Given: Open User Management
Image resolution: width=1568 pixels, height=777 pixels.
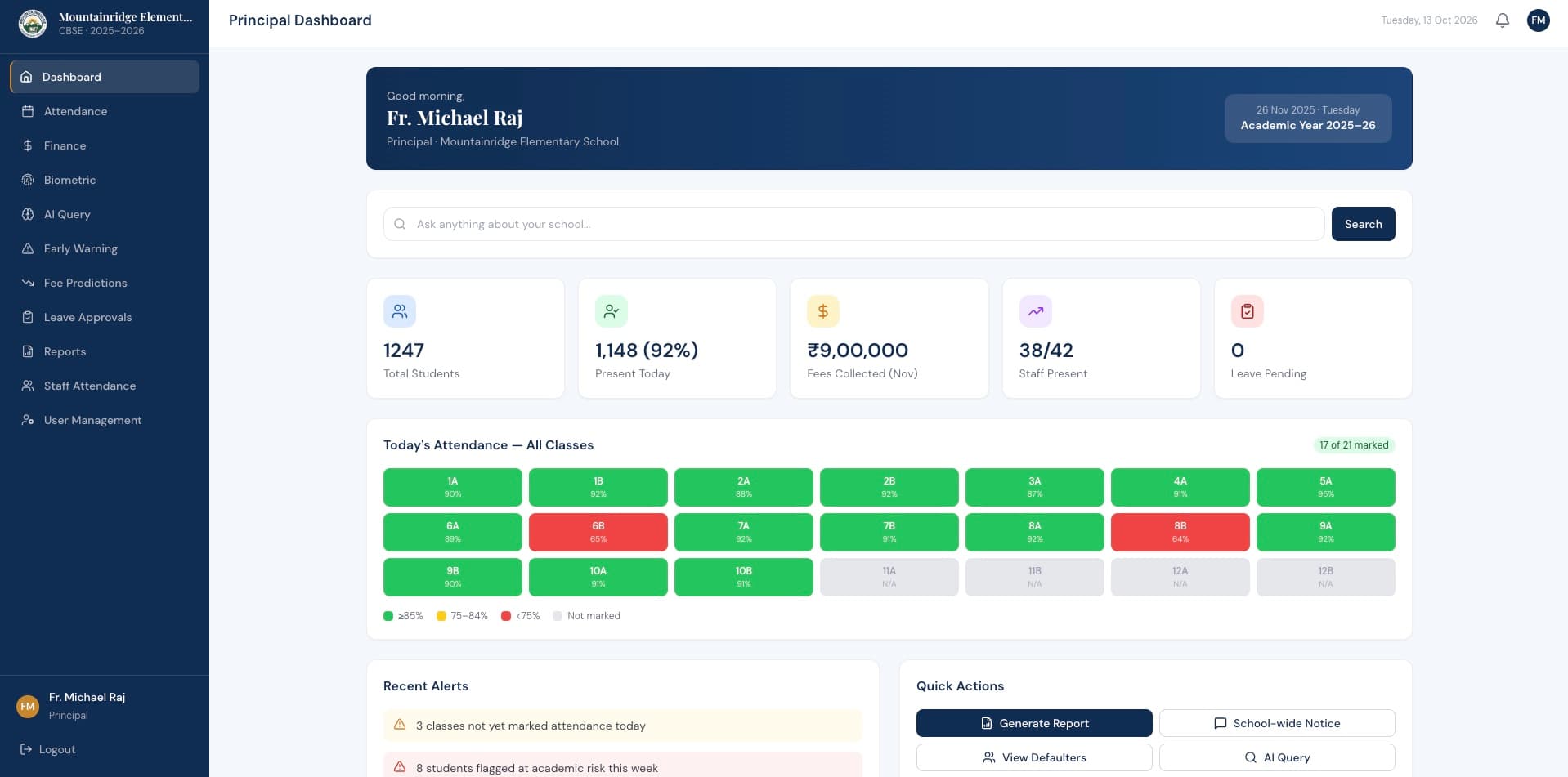Looking at the screenshot, I should pos(105,420).
